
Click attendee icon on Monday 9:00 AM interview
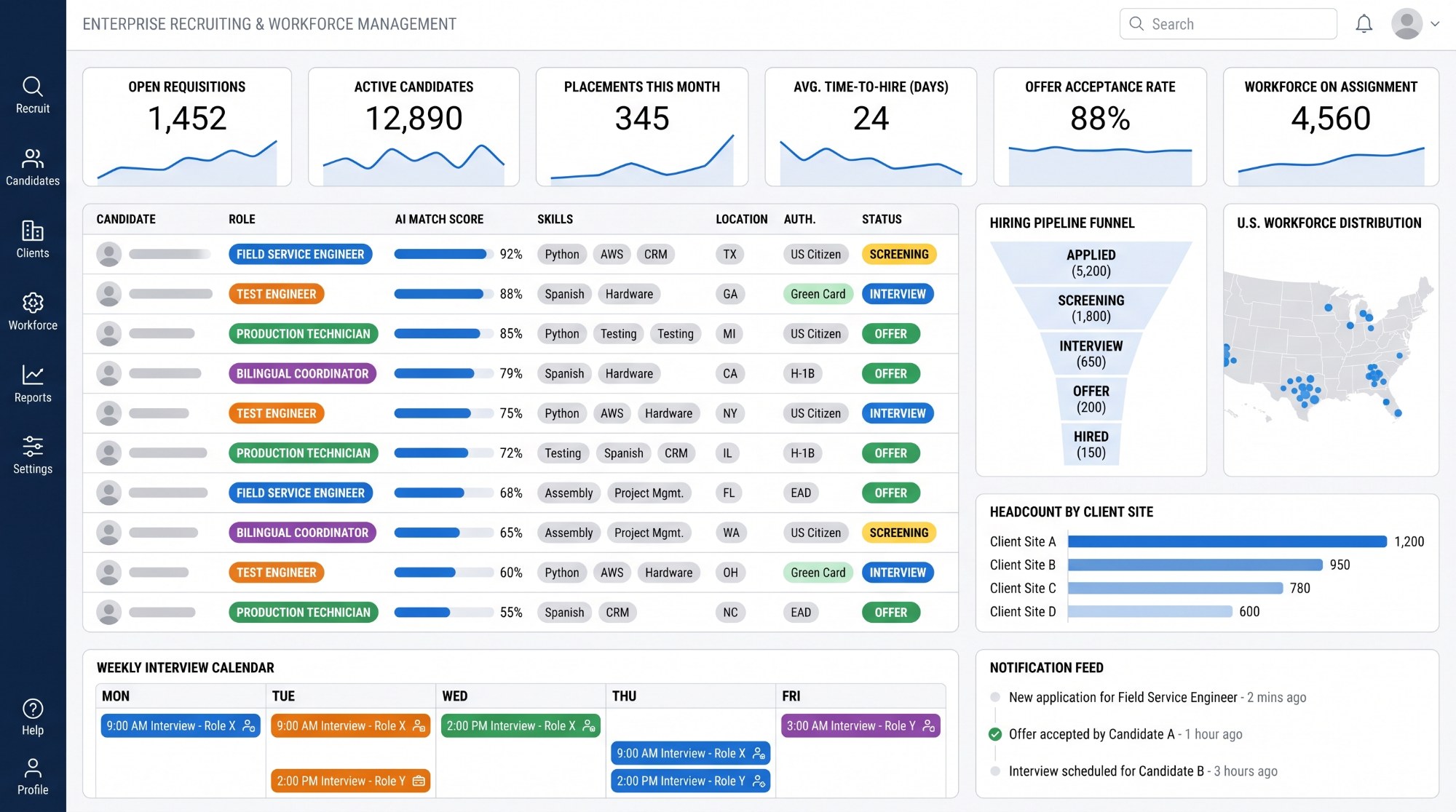pyautogui.click(x=248, y=725)
